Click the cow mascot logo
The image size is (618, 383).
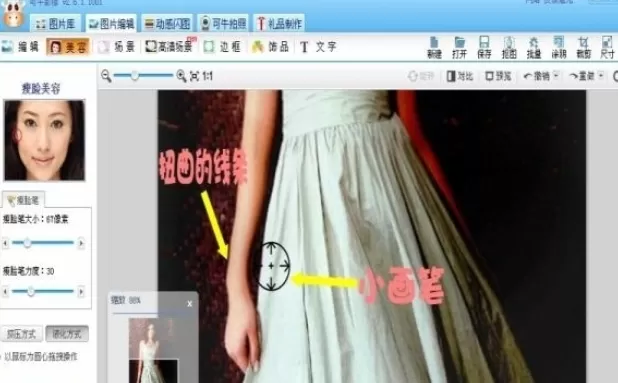click(x=13, y=15)
